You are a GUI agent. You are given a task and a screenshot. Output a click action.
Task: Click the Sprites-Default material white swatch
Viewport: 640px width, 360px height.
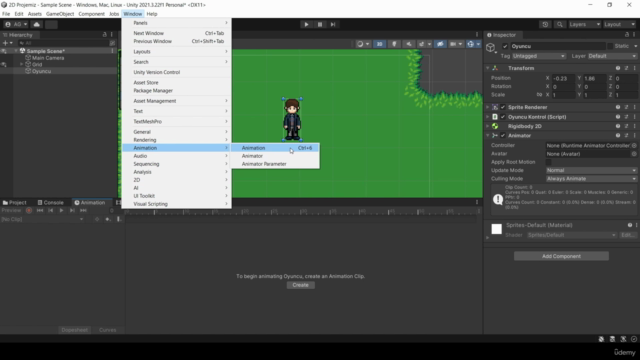click(496, 229)
